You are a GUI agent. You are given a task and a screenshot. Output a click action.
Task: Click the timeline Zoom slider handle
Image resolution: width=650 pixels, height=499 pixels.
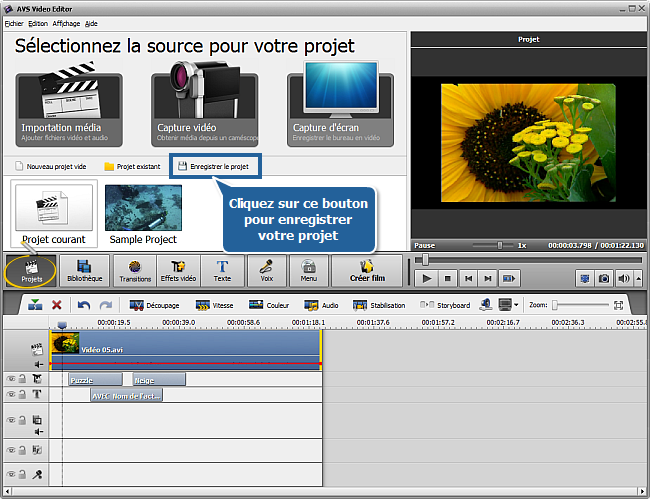click(555, 305)
